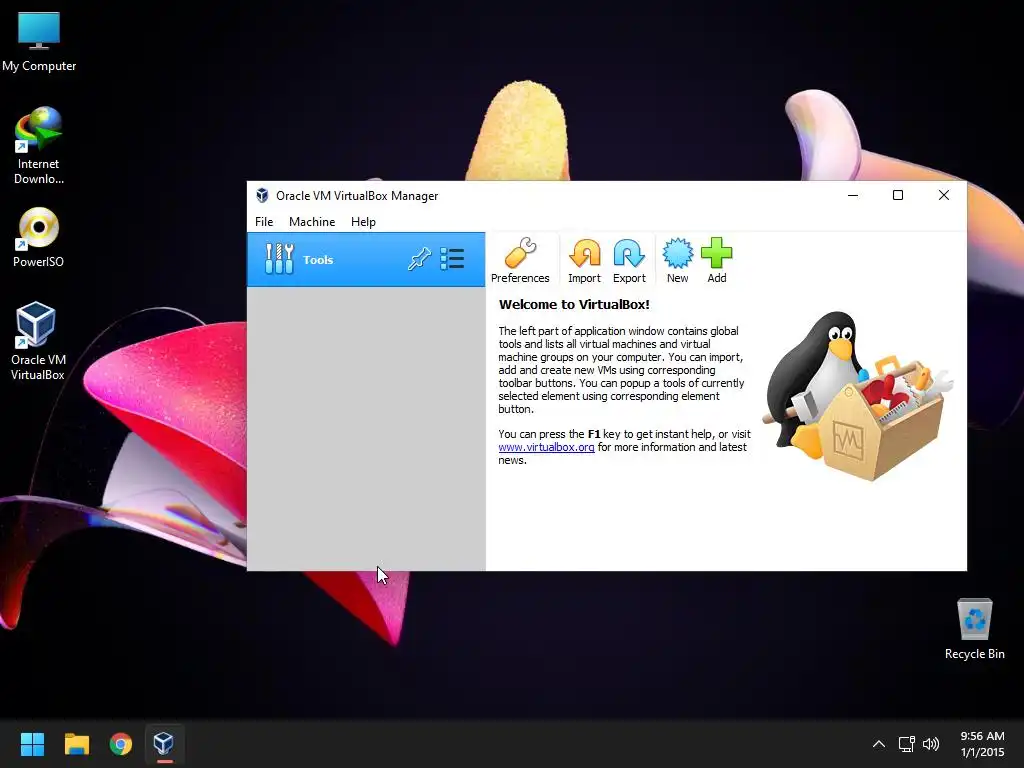Open the clock showing 9:56 AM
This screenshot has width=1024, height=768.
click(982, 744)
